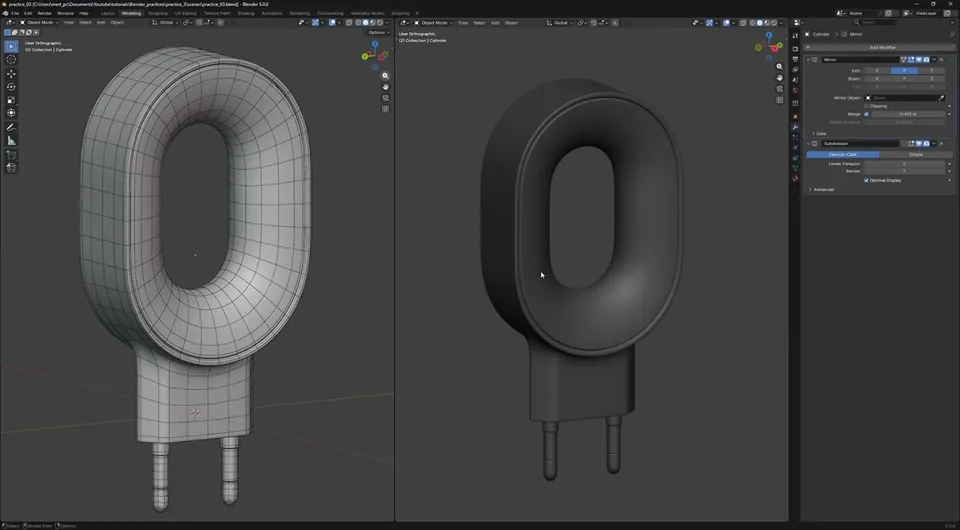
Task: Remove the Mirror modifier with X button
Action: 941,59
